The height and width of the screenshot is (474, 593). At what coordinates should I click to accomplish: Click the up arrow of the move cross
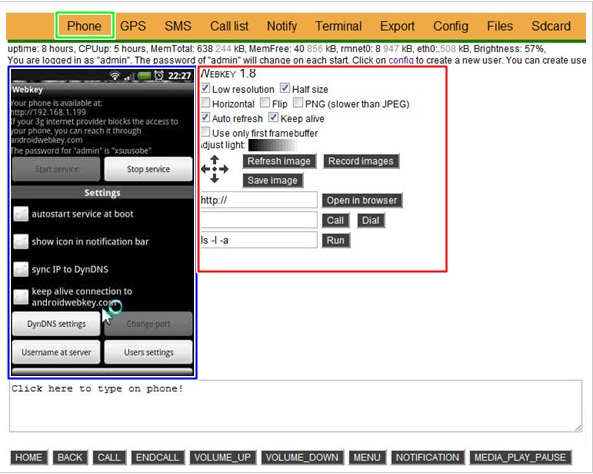[215, 160]
